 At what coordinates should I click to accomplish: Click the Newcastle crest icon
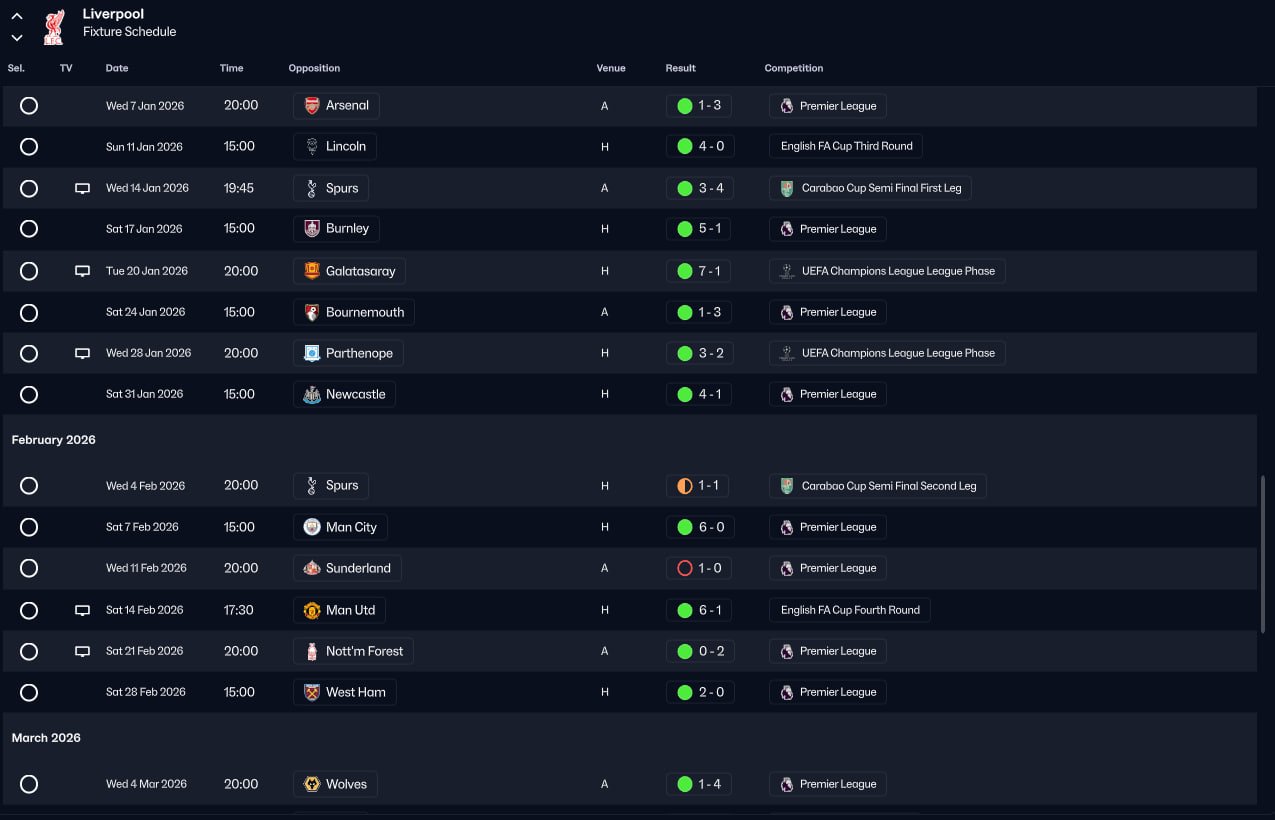[312, 394]
